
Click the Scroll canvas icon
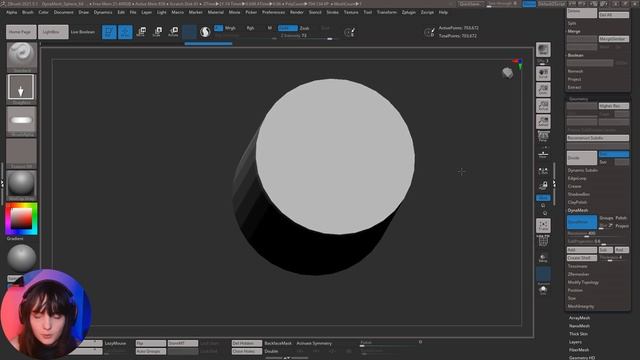[x=543, y=74]
